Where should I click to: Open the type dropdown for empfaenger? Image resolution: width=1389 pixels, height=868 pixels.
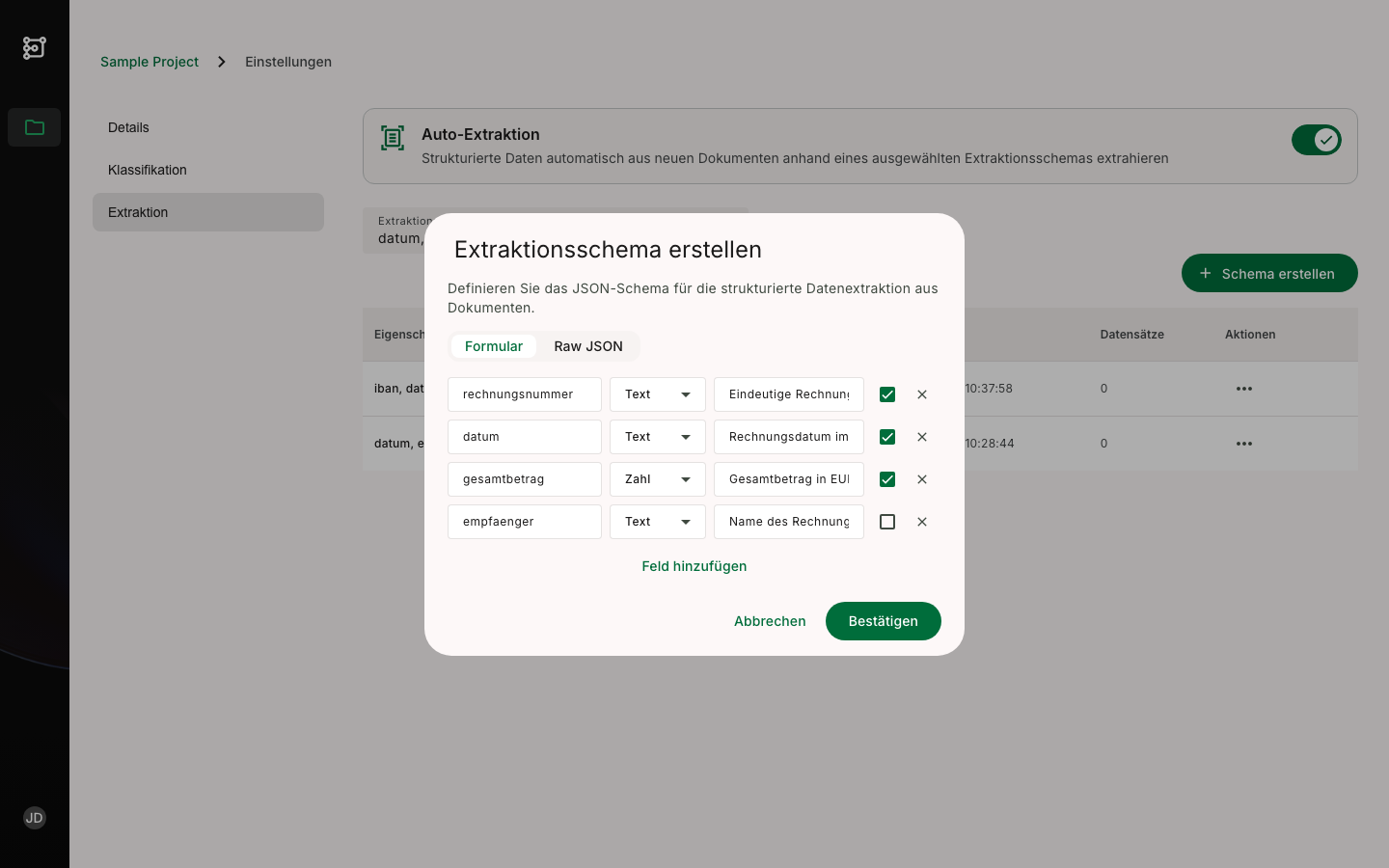(x=658, y=522)
